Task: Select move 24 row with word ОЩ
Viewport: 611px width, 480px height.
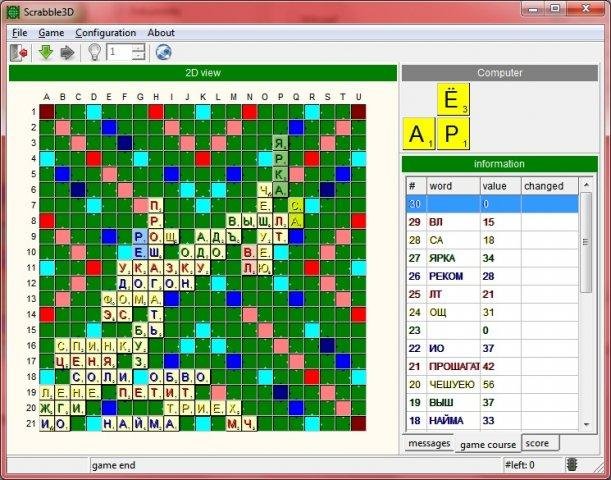Action: 492,312
